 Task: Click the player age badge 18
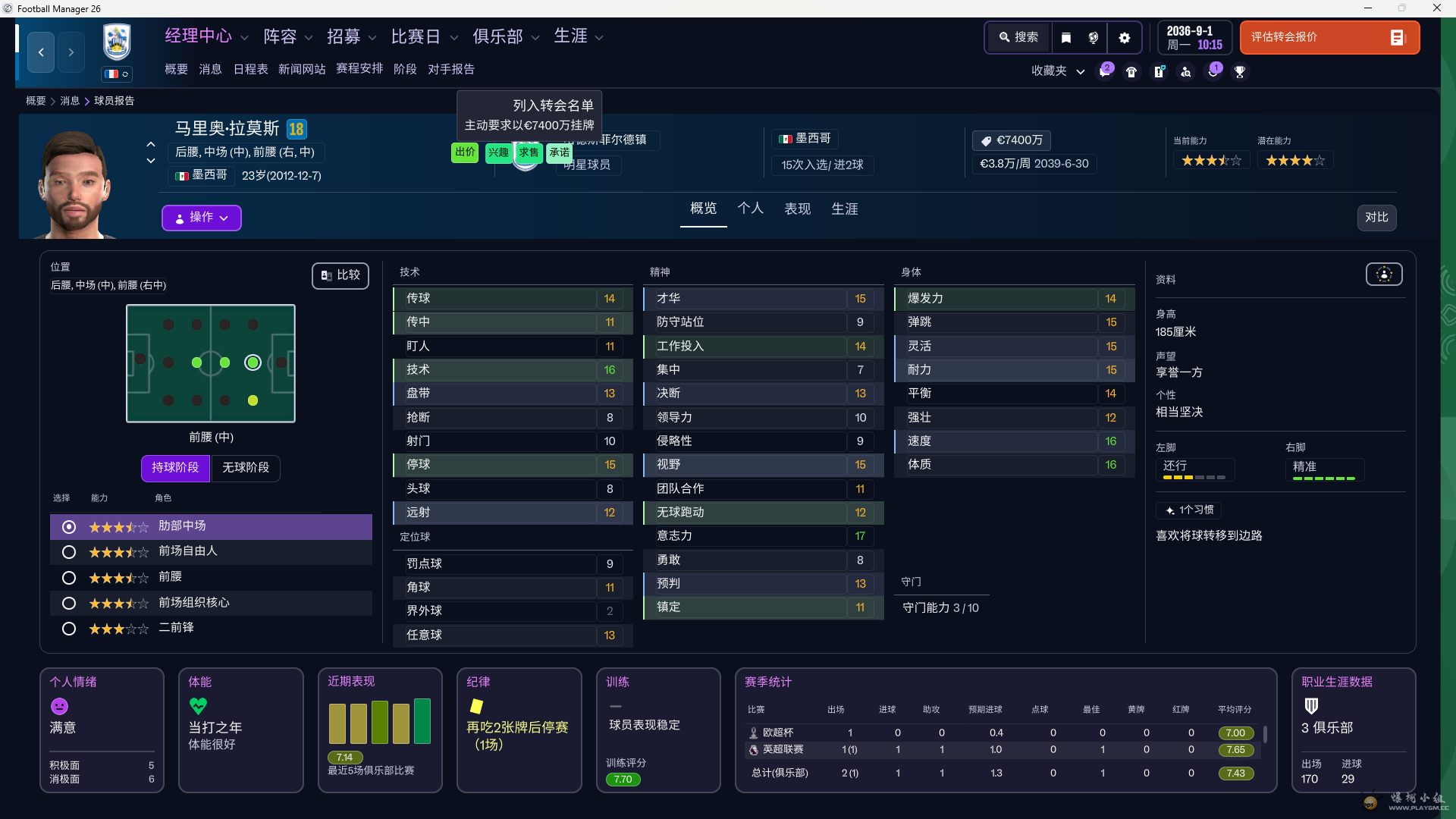(x=297, y=129)
